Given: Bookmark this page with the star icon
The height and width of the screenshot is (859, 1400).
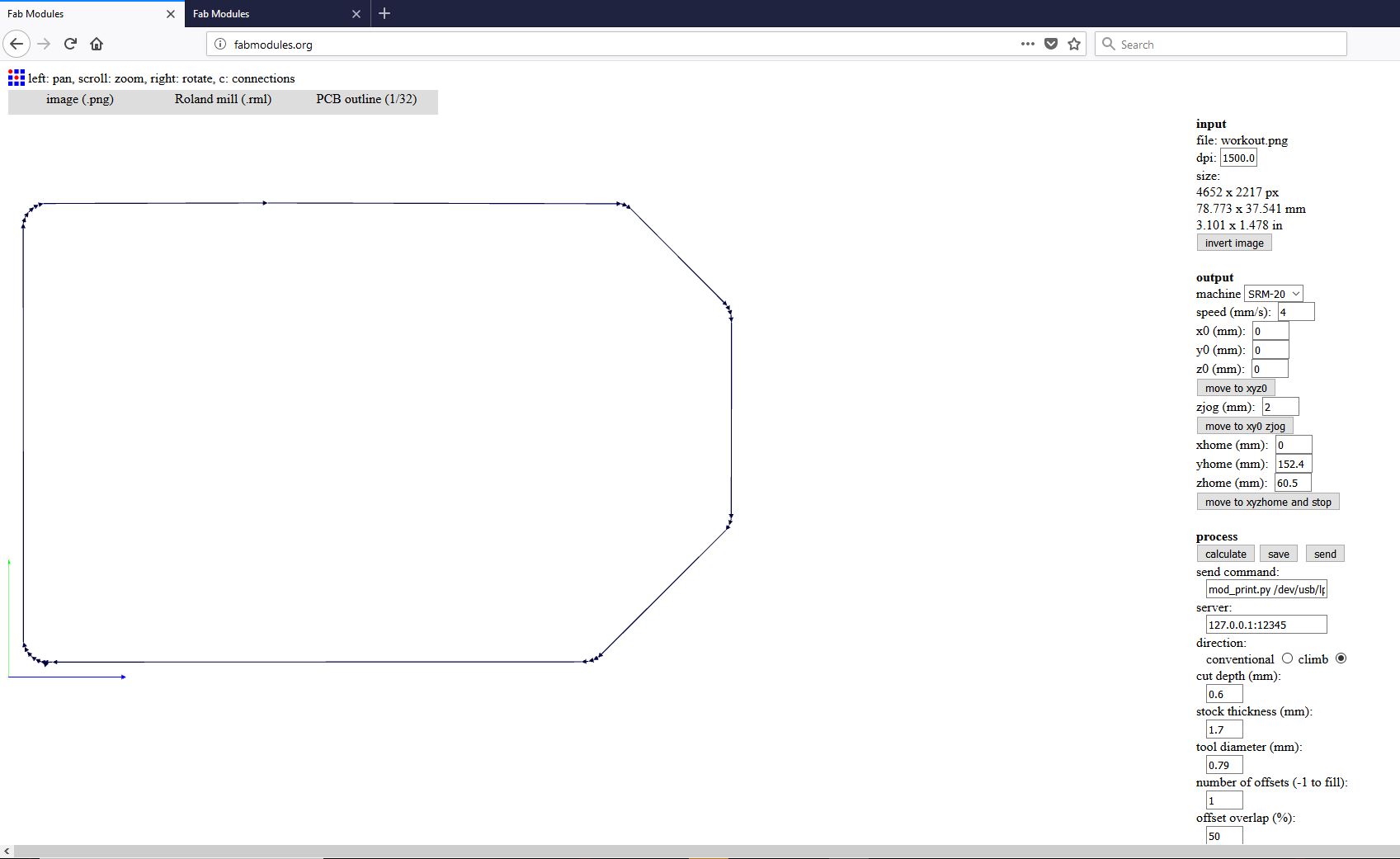Looking at the screenshot, I should point(1074,44).
